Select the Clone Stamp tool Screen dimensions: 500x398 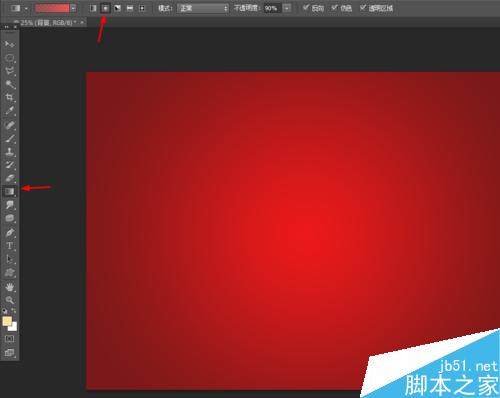click(9, 152)
